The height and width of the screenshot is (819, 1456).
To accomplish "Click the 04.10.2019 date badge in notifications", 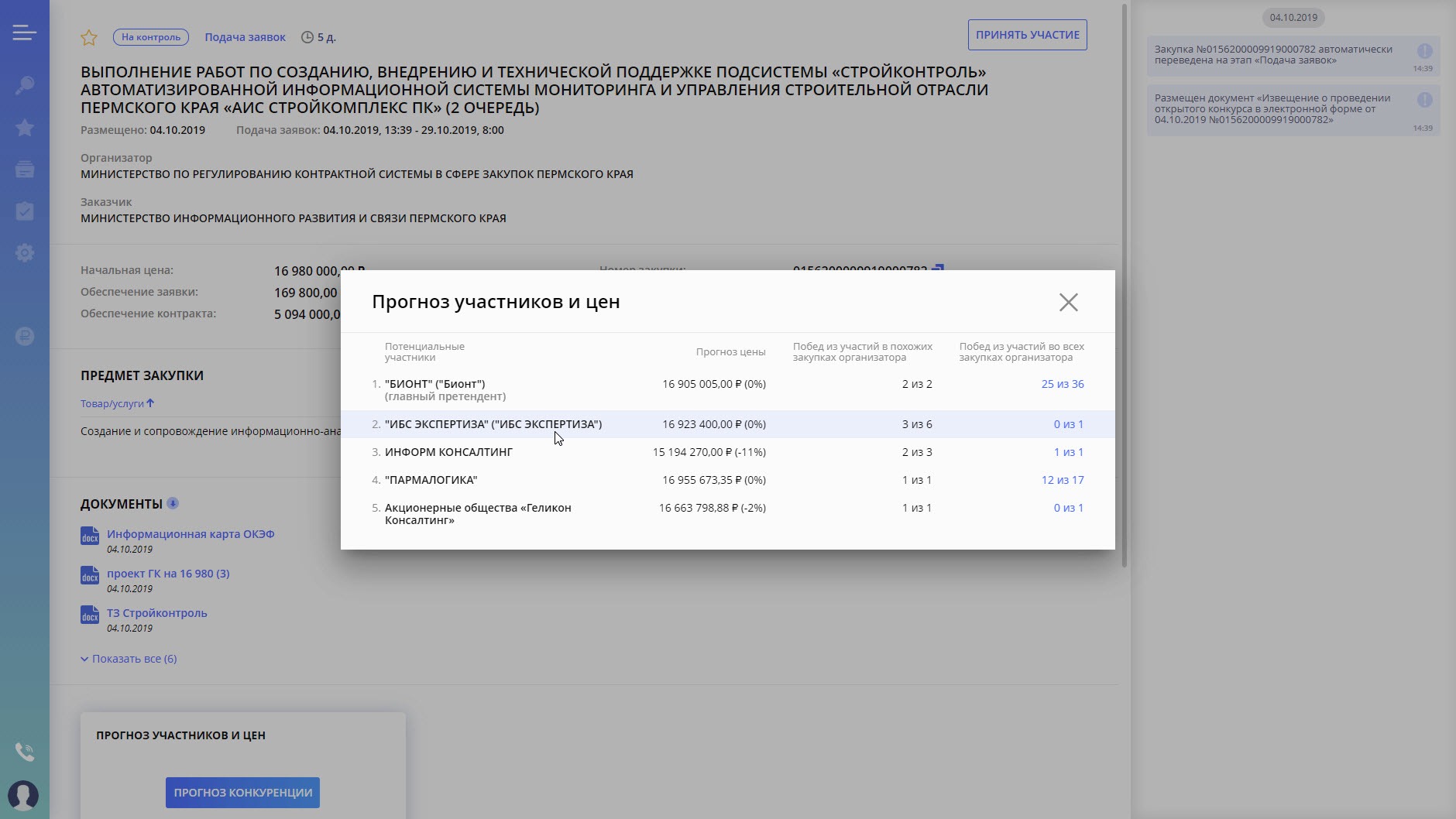I will pos(1293,17).
